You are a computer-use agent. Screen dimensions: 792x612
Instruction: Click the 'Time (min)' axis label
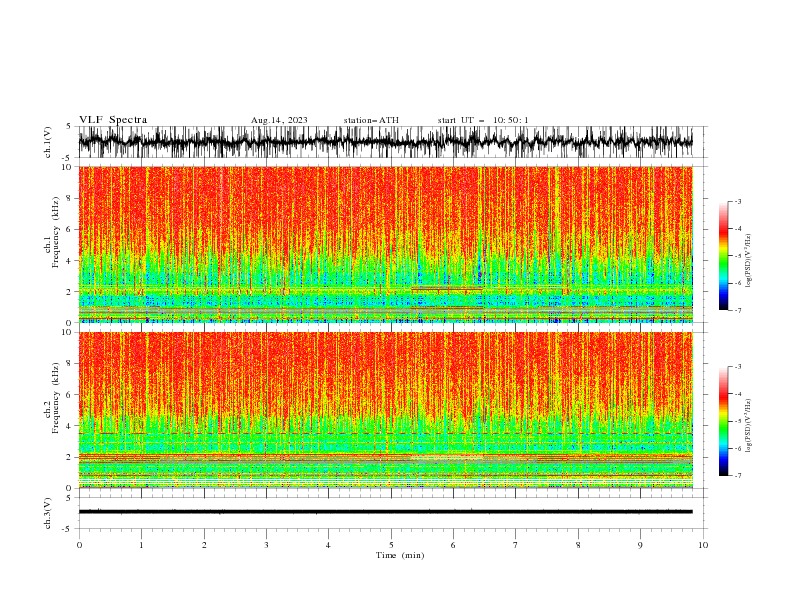click(400, 555)
